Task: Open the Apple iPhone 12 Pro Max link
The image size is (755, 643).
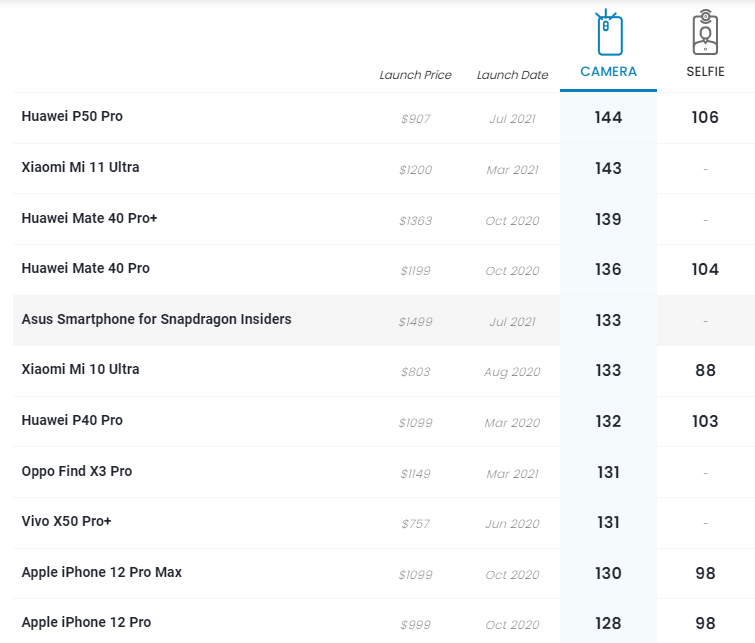Action: [x=101, y=573]
